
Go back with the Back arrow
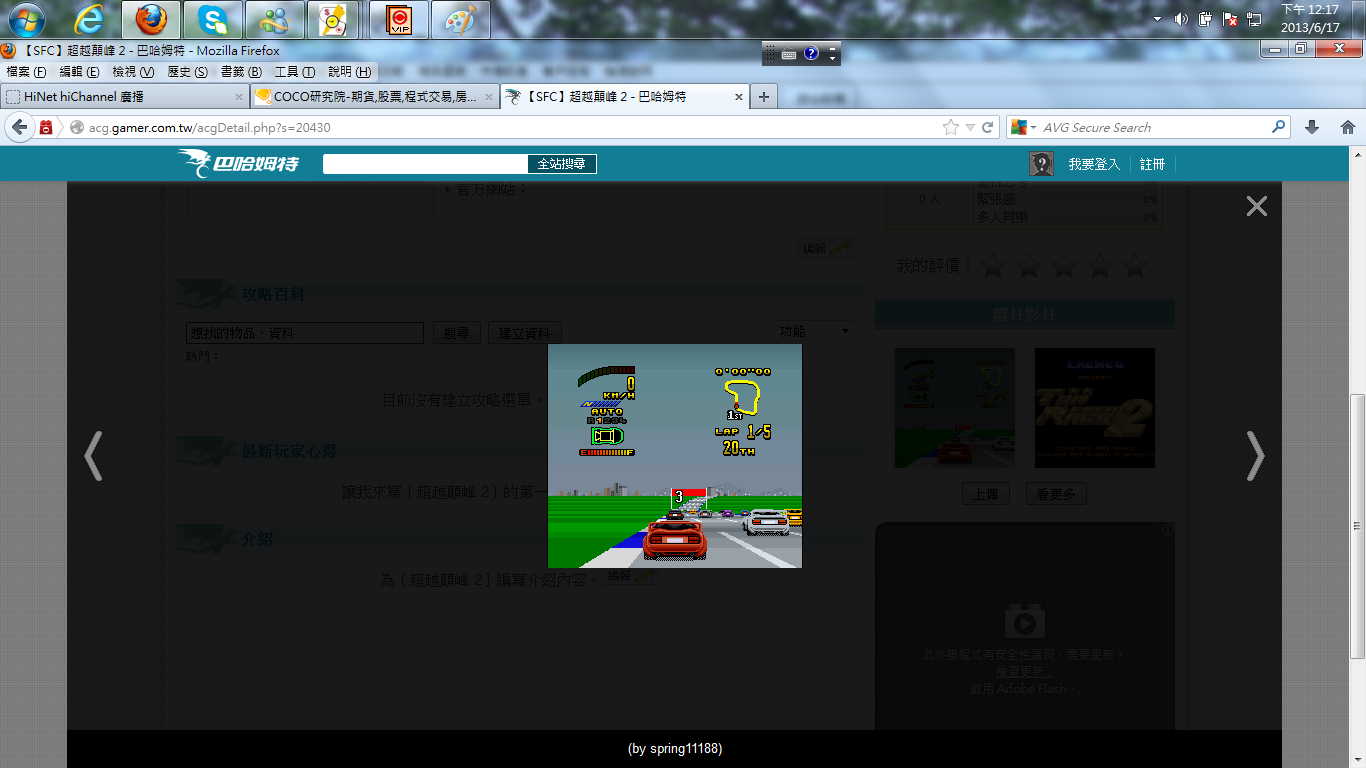pyautogui.click(x=19, y=127)
